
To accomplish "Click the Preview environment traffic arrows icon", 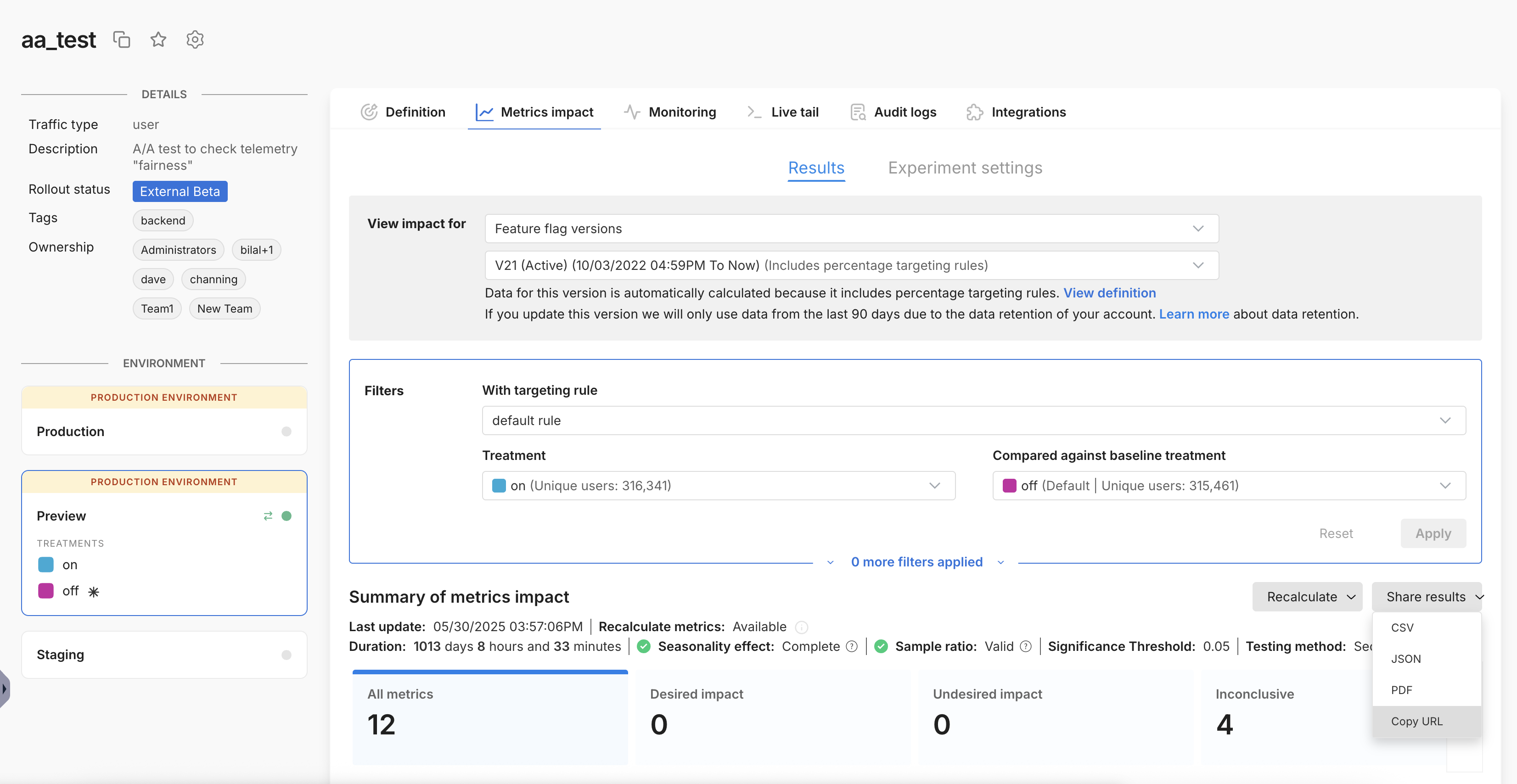I will pos(268,515).
